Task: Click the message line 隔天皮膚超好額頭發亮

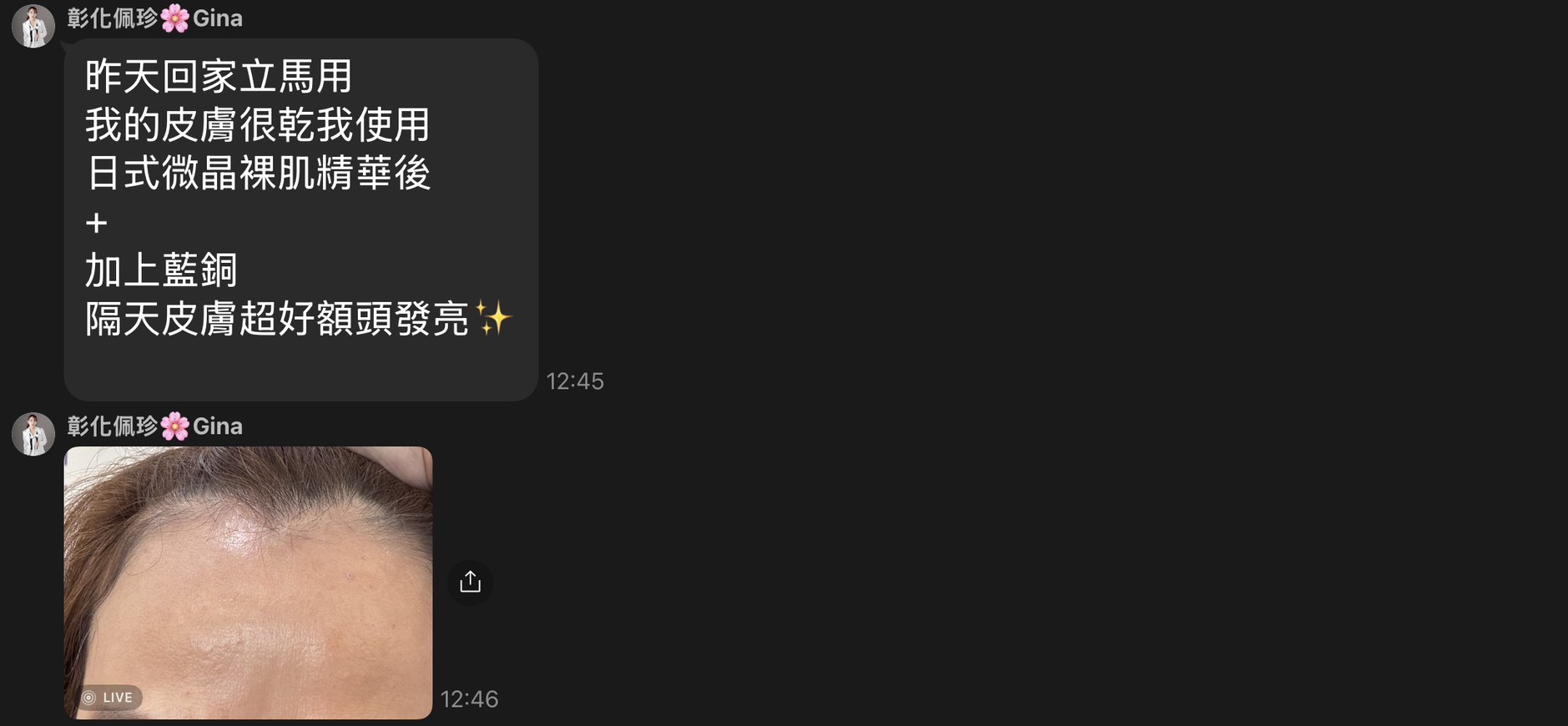Action: click(x=277, y=319)
